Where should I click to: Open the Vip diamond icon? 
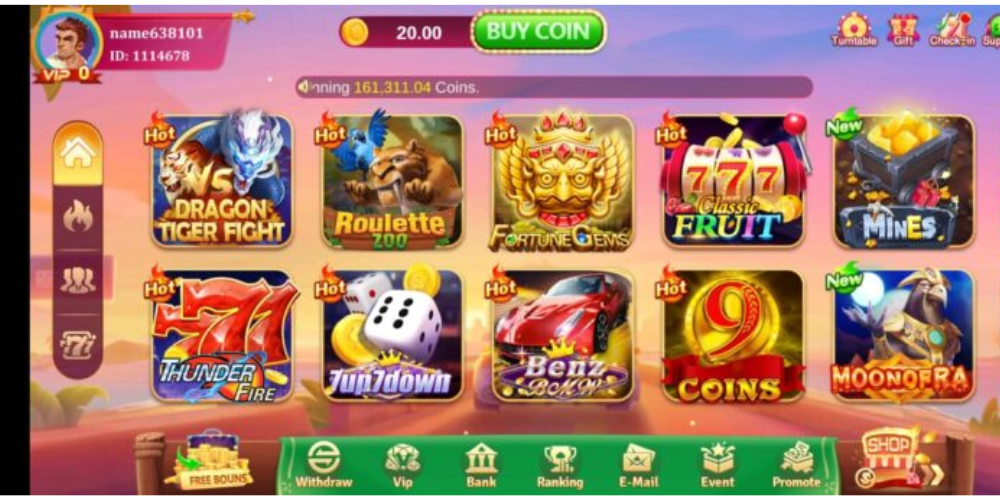point(402,465)
